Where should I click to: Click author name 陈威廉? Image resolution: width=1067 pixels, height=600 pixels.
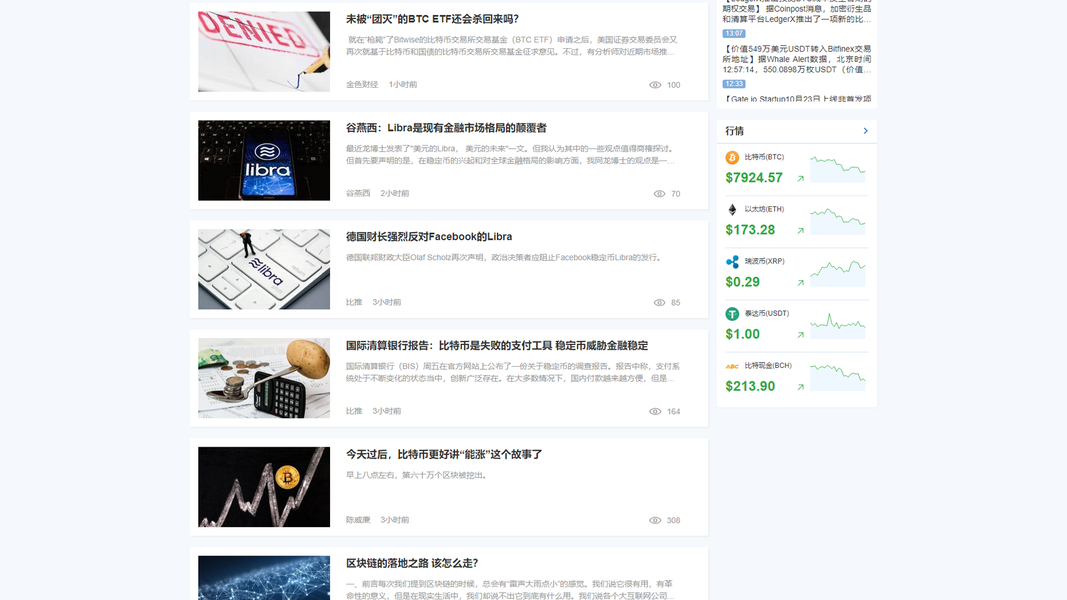(x=358, y=520)
